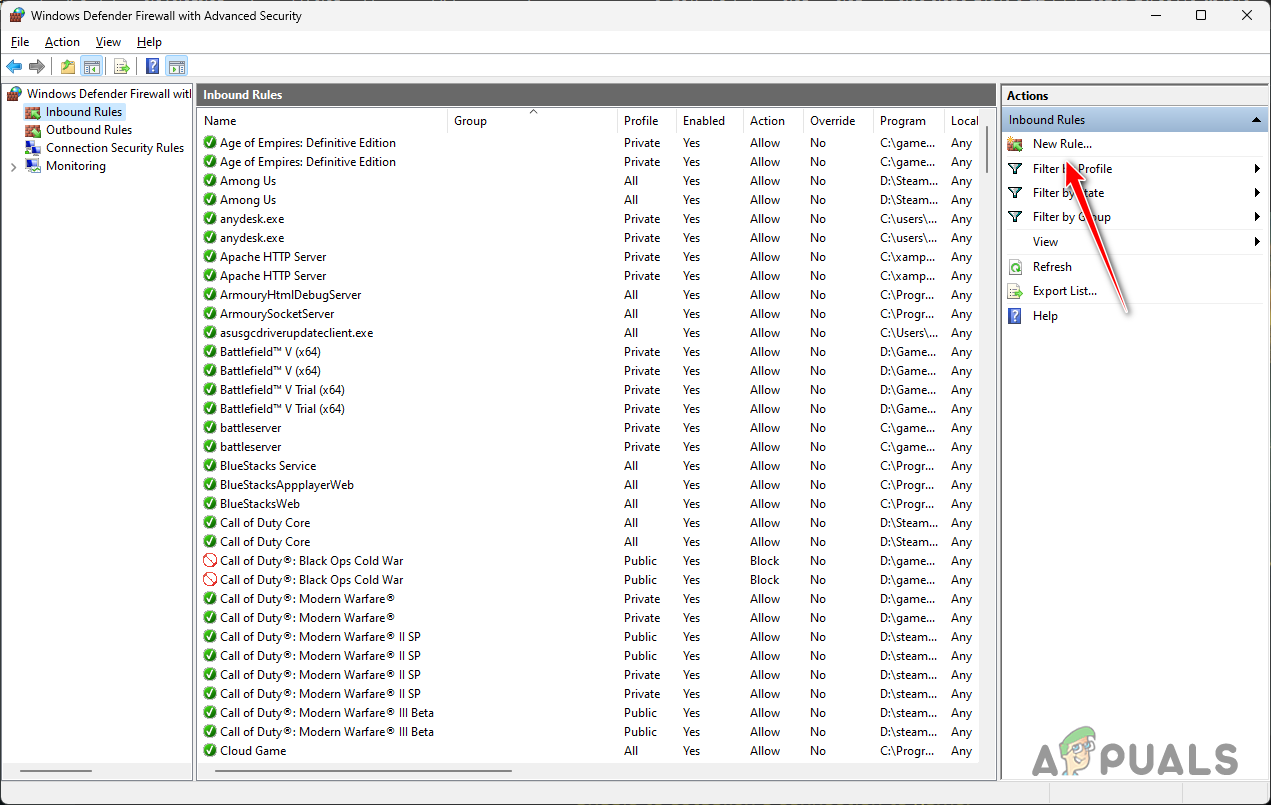
Task: Click the New Rule icon in Actions pane
Action: click(x=1015, y=143)
